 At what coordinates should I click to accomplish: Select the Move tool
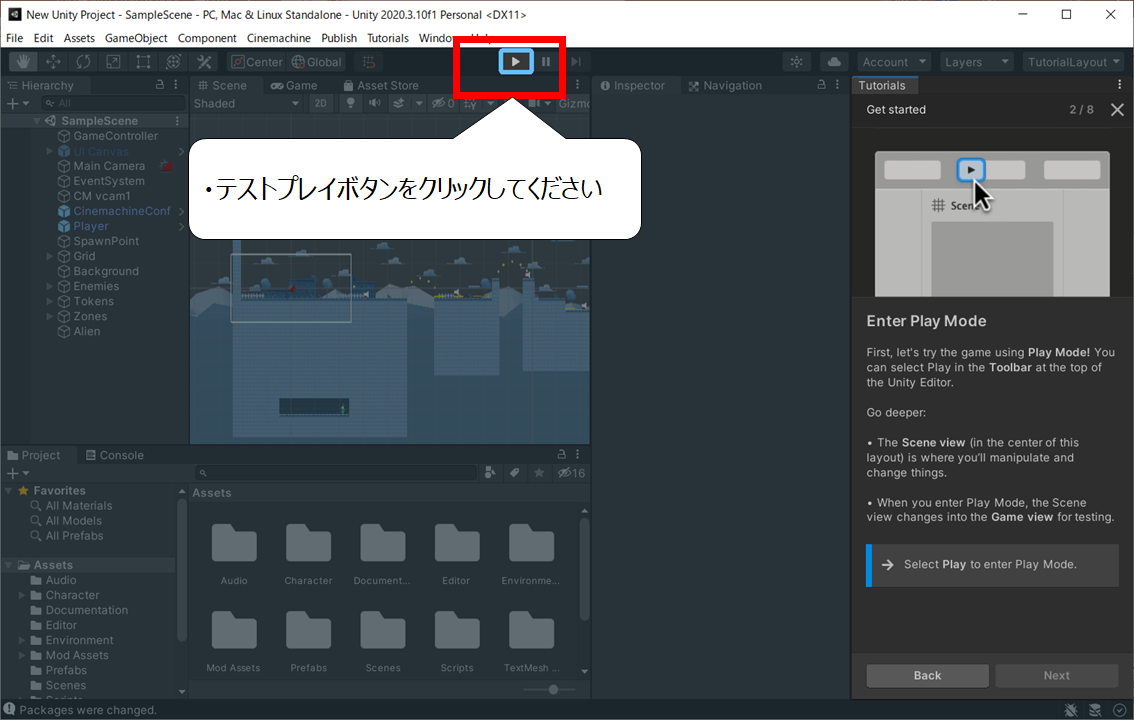coord(54,62)
